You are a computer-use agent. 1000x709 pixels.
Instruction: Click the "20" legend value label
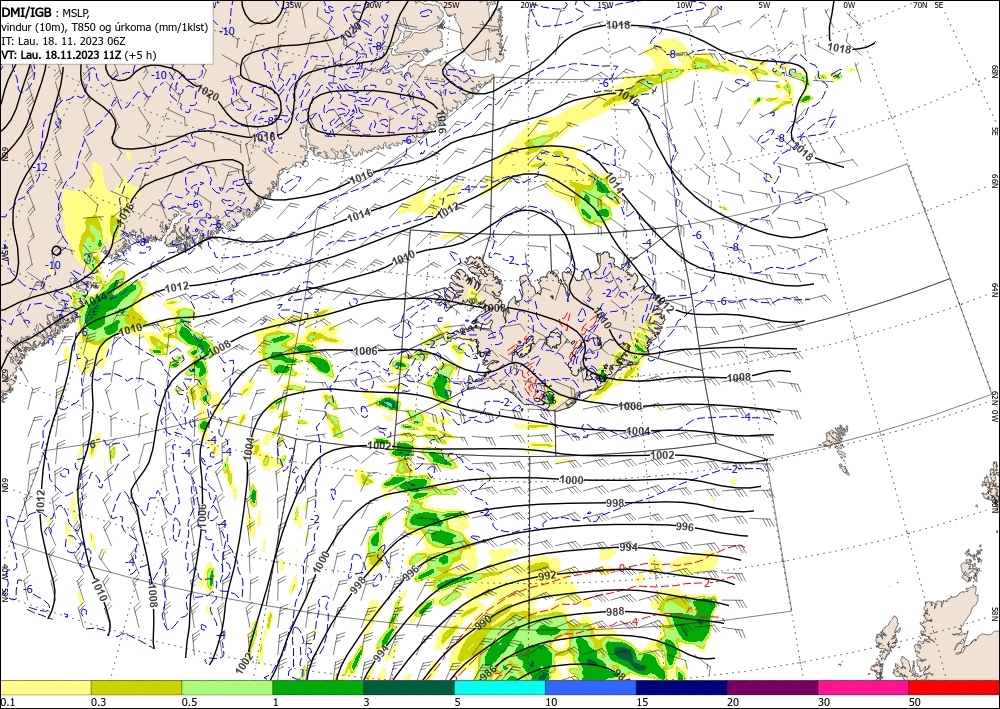click(733, 702)
